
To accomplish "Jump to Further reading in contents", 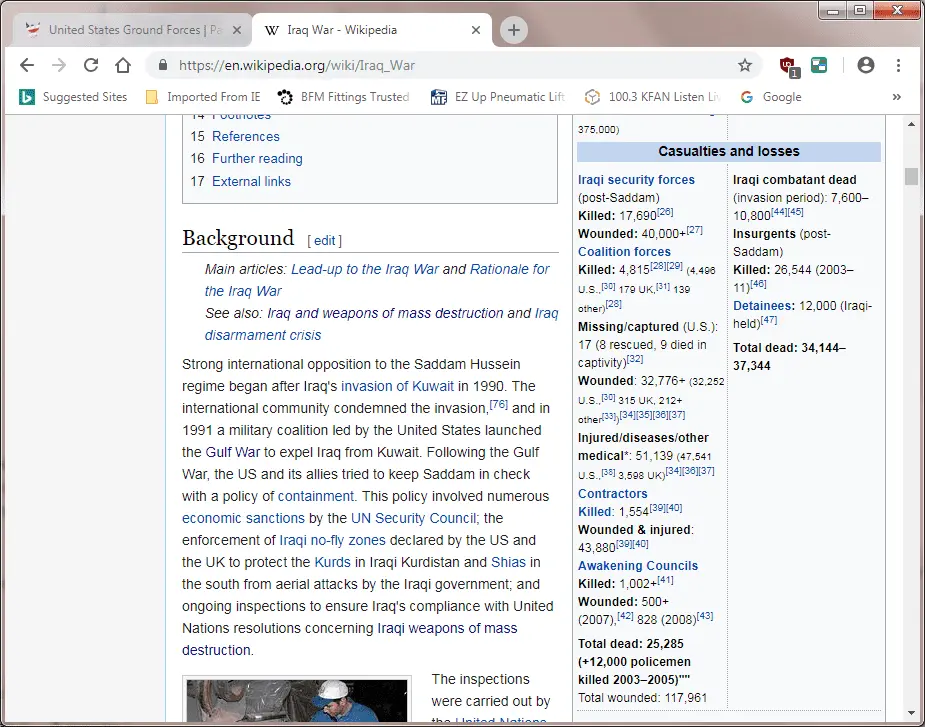I will pos(257,159).
